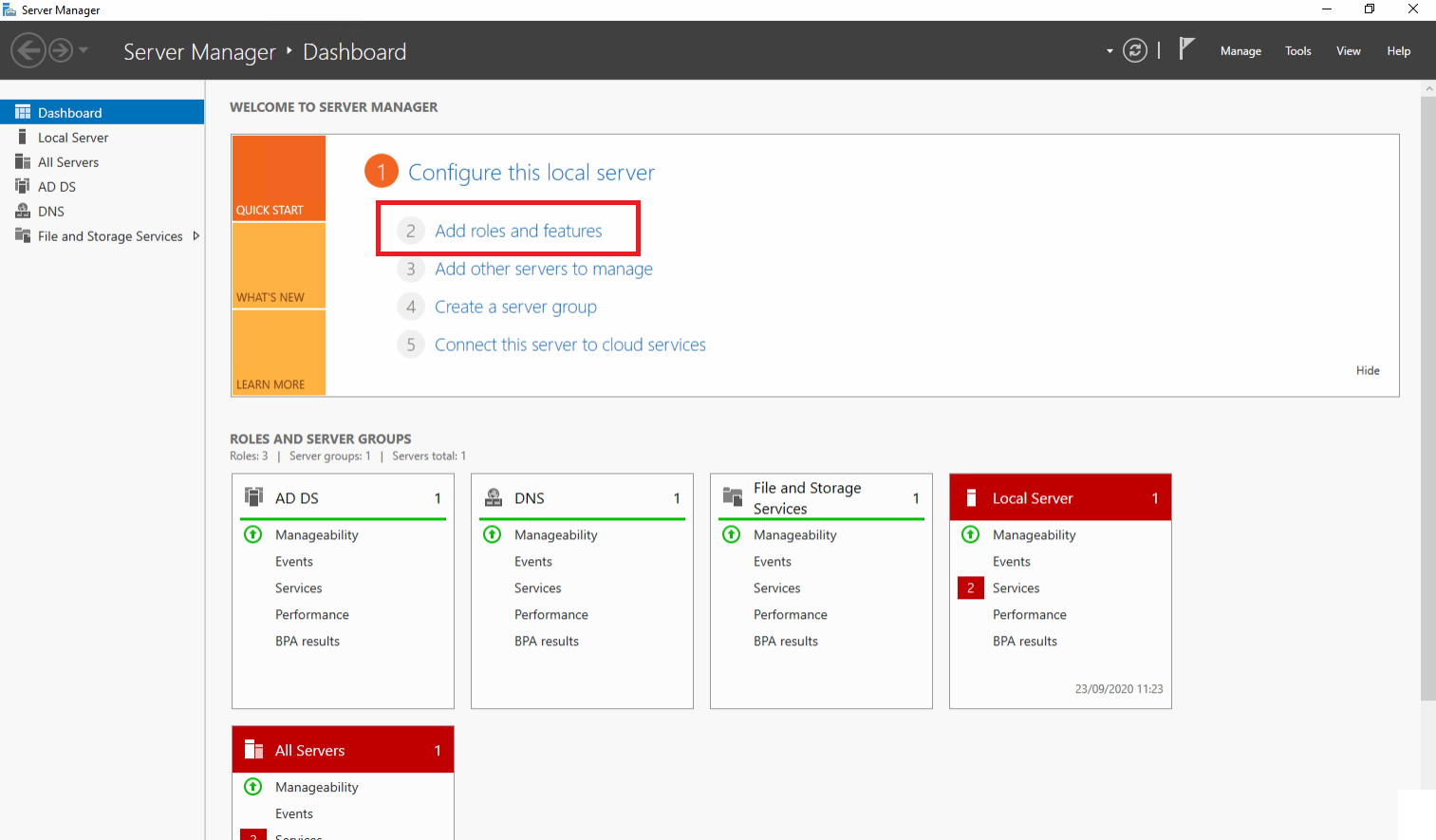The height and width of the screenshot is (840, 1436).
Task: Click File and Storage Services tile icon
Action: click(733, 496)
